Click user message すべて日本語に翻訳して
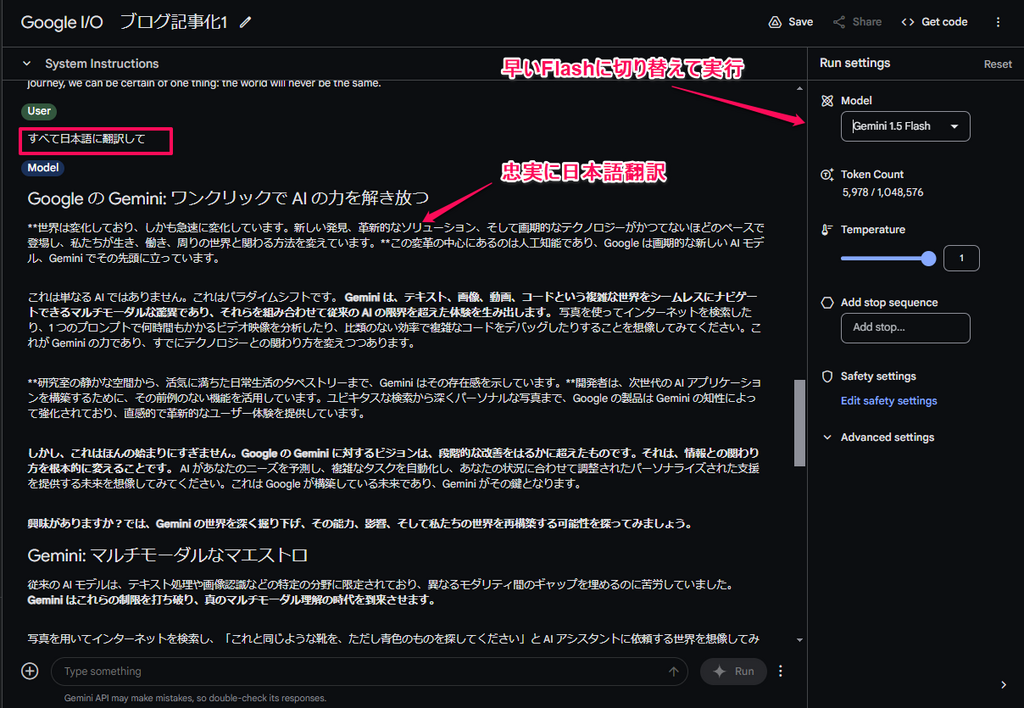 coord(86,138)
